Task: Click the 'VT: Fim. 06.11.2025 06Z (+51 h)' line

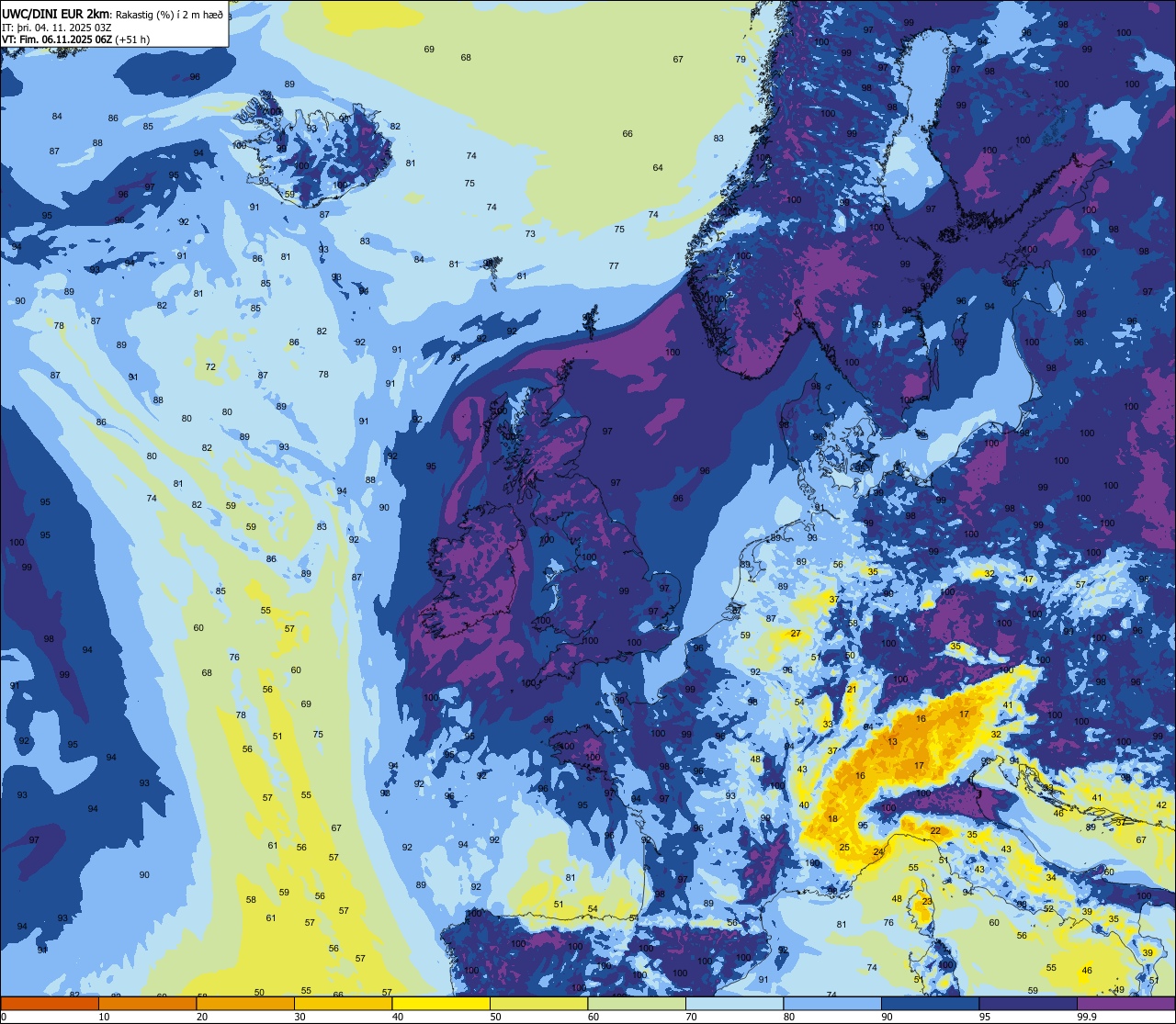Action: pos(76,39)
